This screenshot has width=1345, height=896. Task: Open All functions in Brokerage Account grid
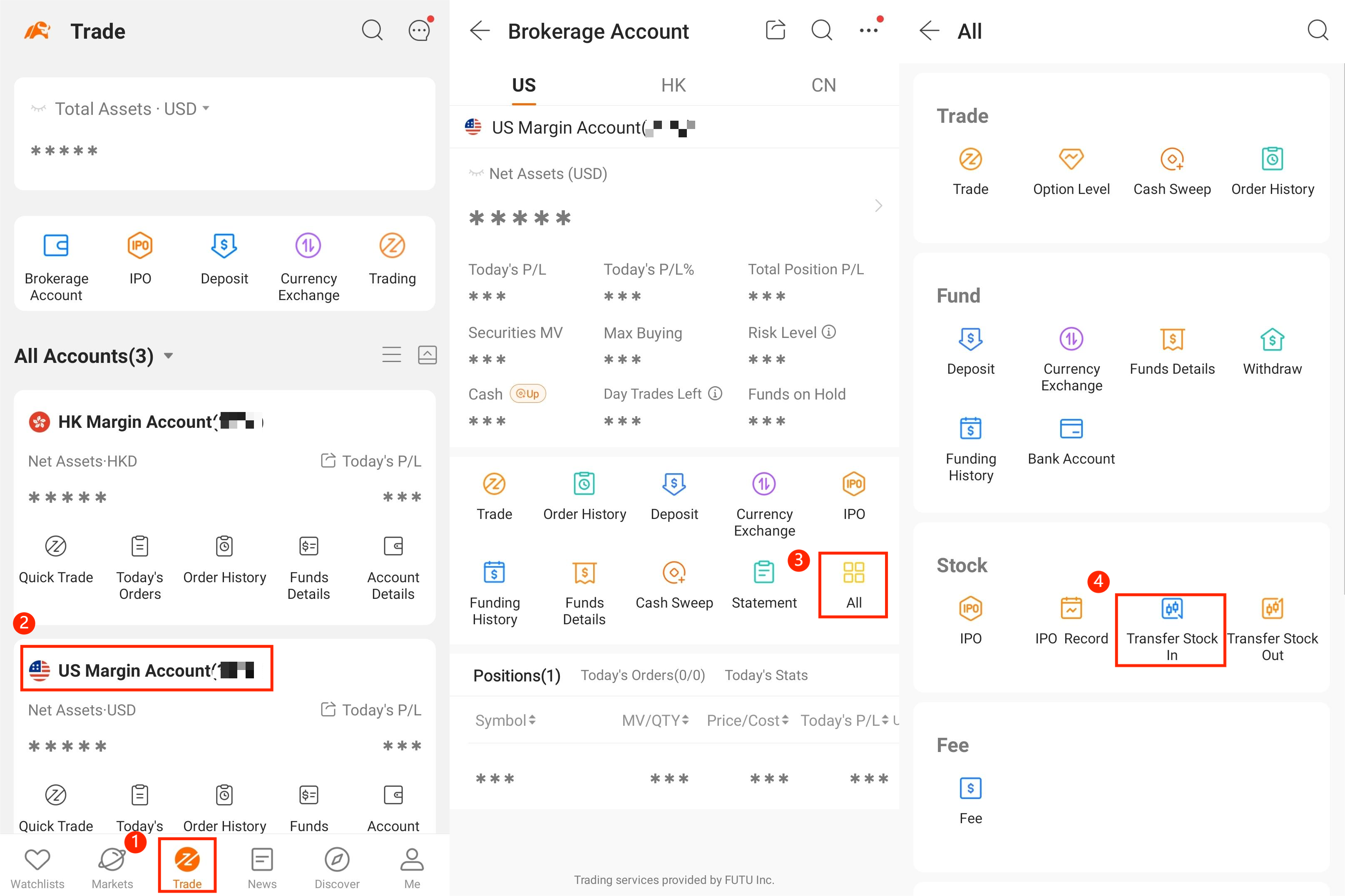(x=853, y=585)
